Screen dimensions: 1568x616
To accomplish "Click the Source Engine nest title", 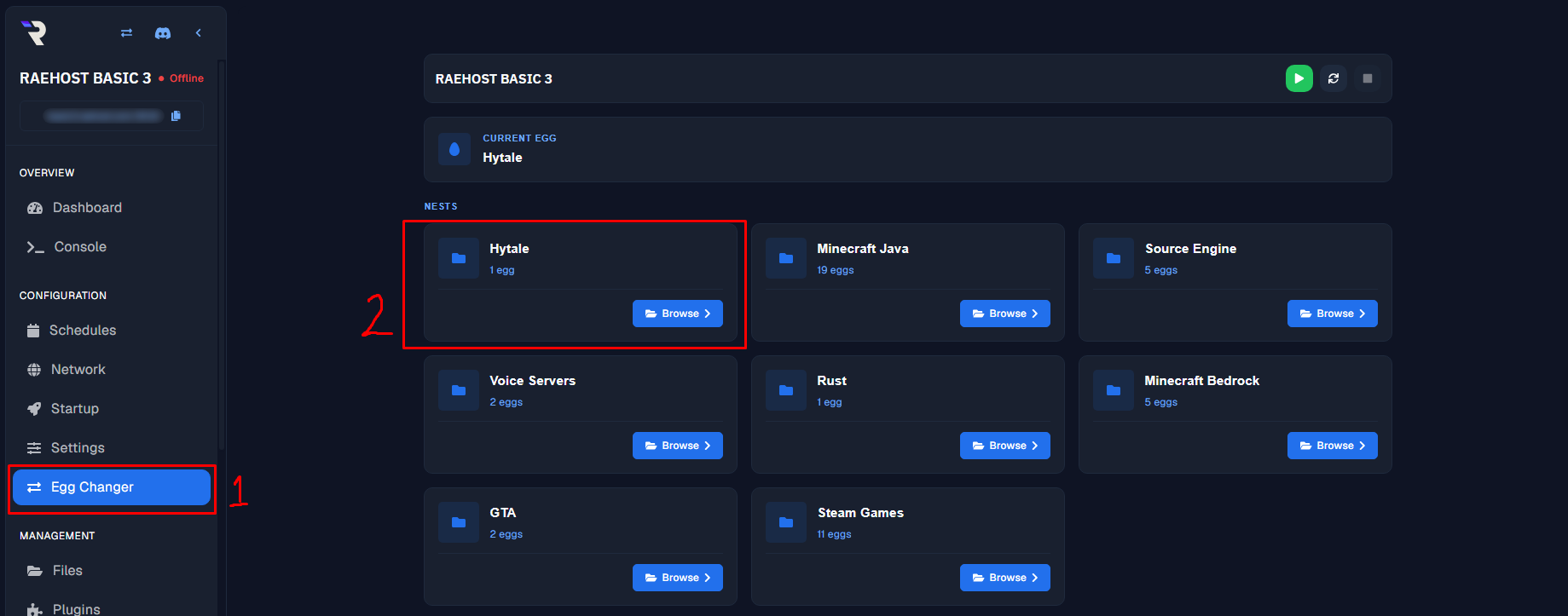I will [1190, 249].
